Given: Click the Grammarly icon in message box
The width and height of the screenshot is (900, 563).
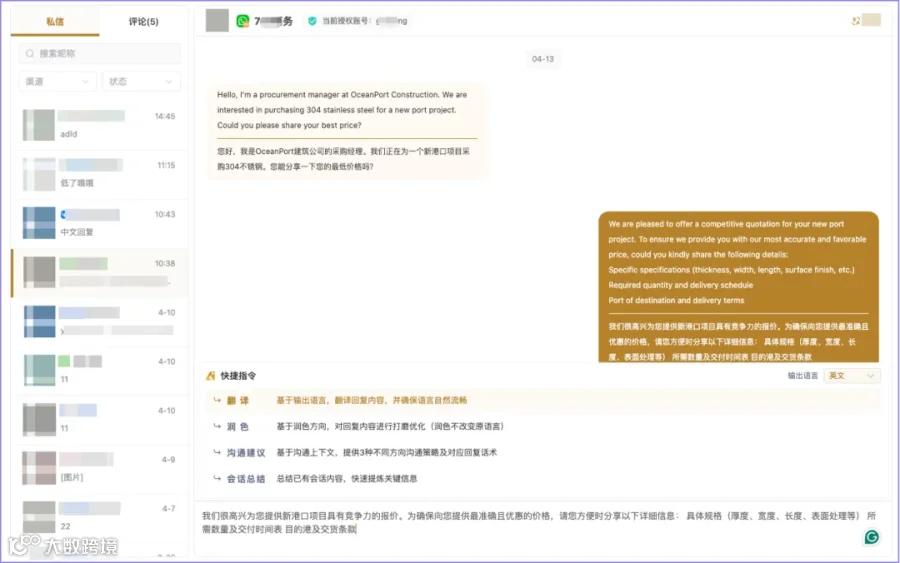Looking at the screenshot, I should (x=871, y=537).
